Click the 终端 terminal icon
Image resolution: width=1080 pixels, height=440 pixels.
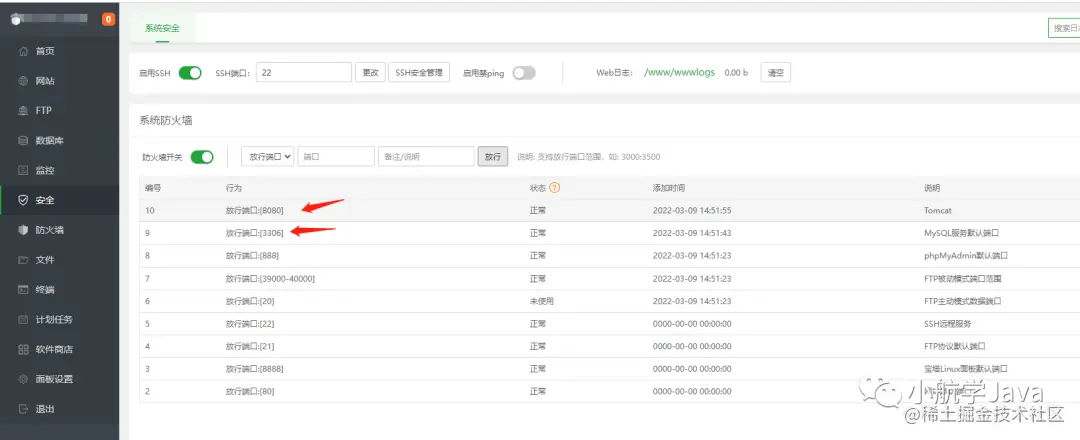23,290
